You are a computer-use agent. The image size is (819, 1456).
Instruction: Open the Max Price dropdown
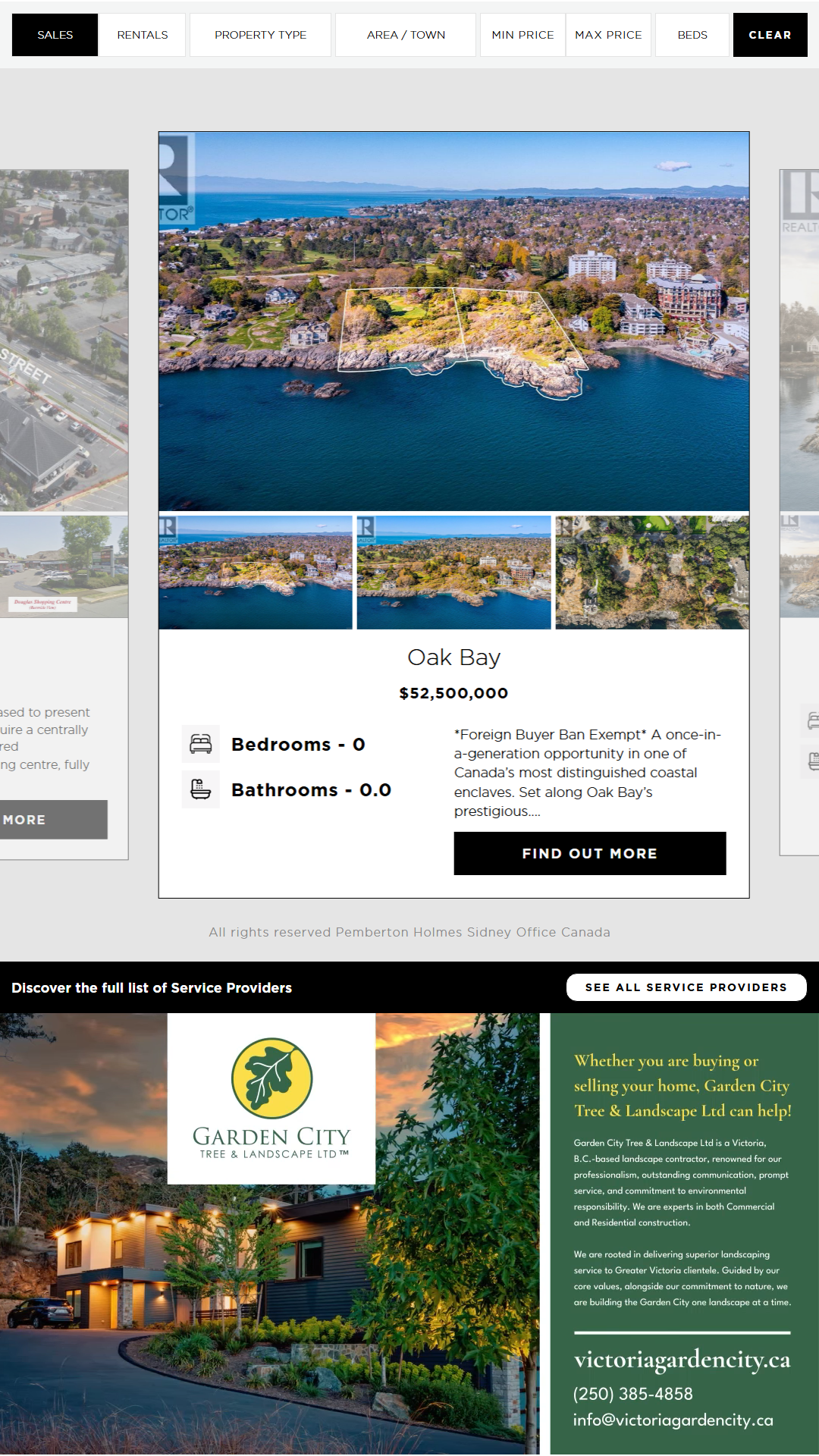point(608,35)
